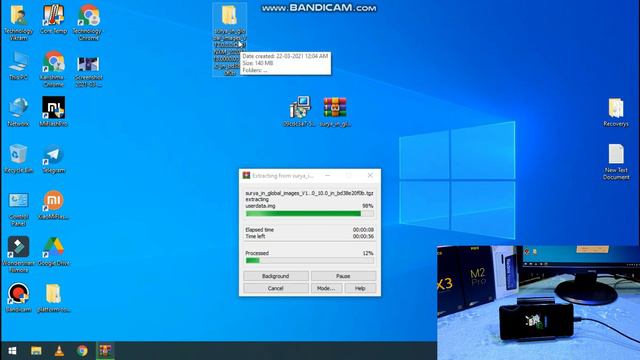Minimize the Extracting dialog window
Screen dimensions: 640x360
(327, 176)
